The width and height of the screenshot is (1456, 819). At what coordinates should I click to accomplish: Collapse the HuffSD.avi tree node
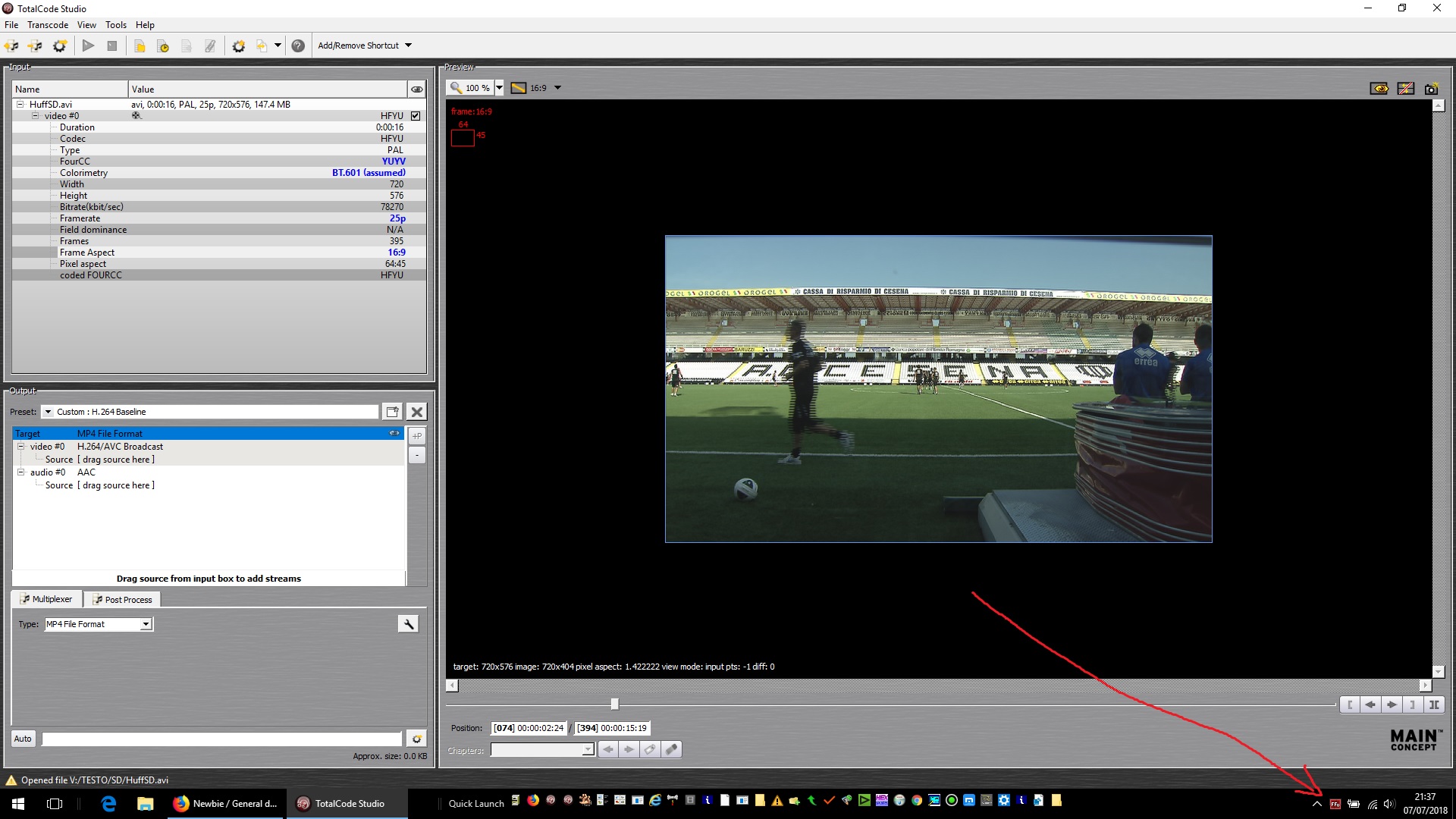(20, 105)
